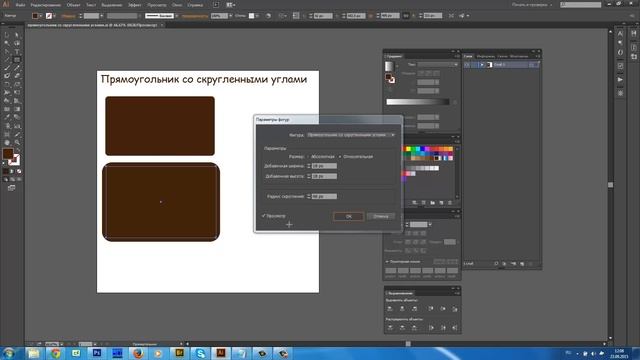This screenshot has width=640, height=360.
Task: Select the Selection (black arrow) tool
Action: coord(7,35)
